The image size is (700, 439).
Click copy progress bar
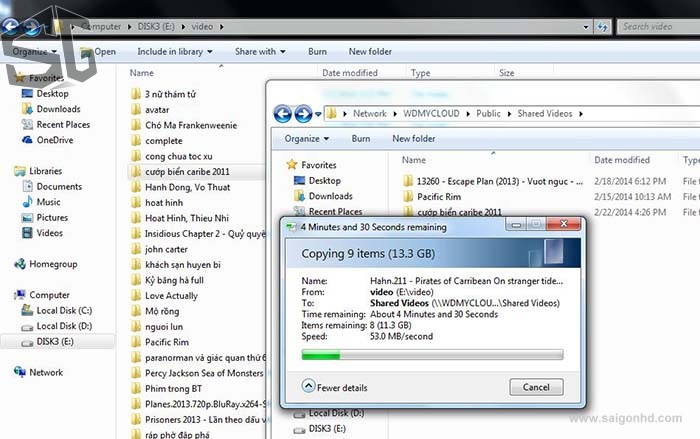432,355
